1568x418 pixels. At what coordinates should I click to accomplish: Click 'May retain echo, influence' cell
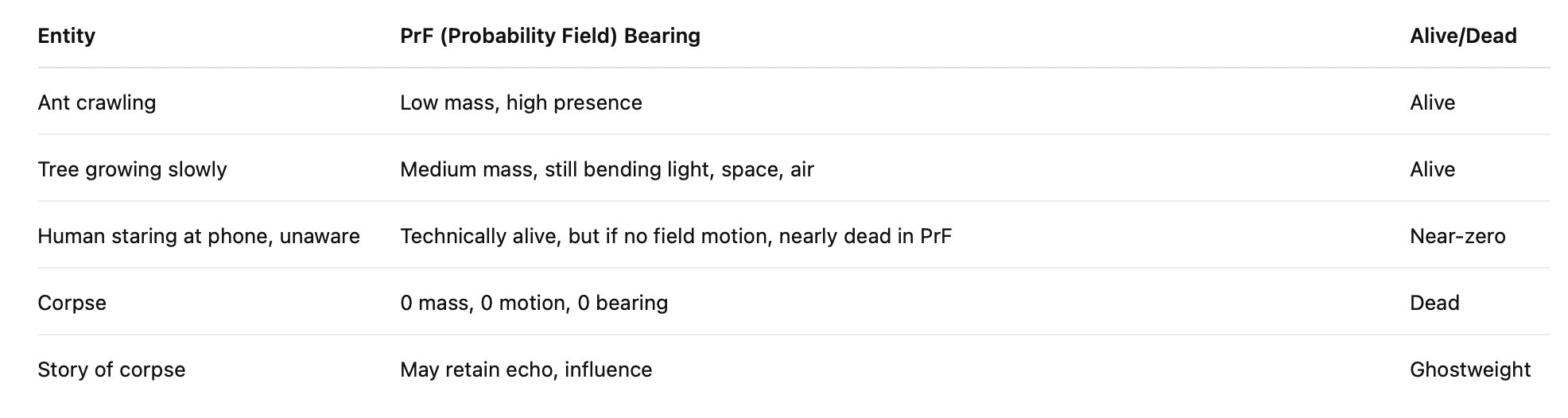click(x=526, y=370)
